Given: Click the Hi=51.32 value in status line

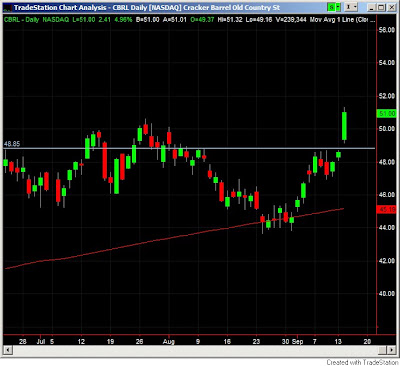Looking at the screenshot, I should pyautogui.click(x=230, y=20).
